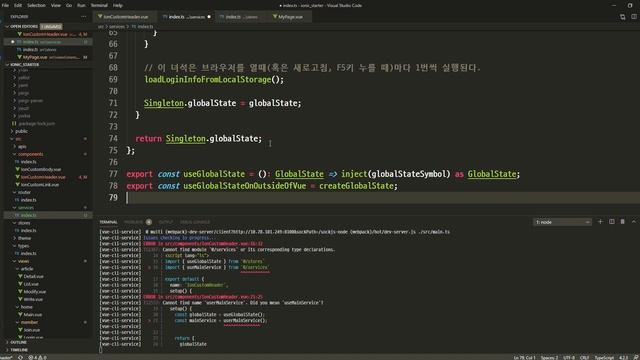Click GlobalState type link on line 77
The image size is (640, 360).
click(x=299, y=174)
